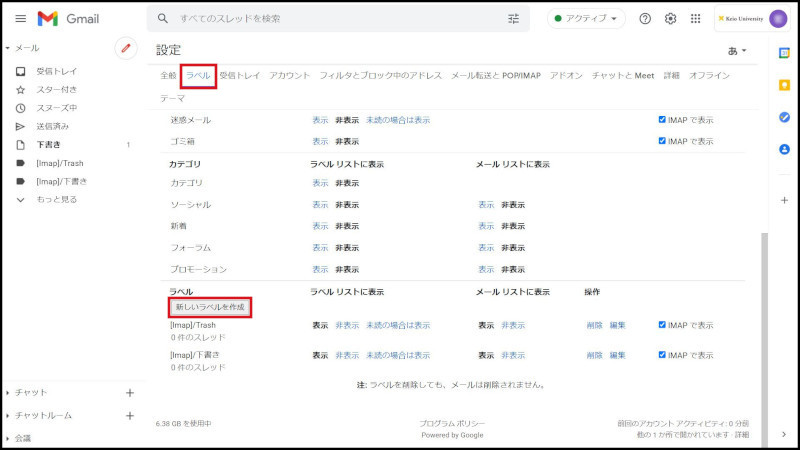Click the 新しいラベルを作成 button
The image size is (800, 450).
[x=209, y=306]
